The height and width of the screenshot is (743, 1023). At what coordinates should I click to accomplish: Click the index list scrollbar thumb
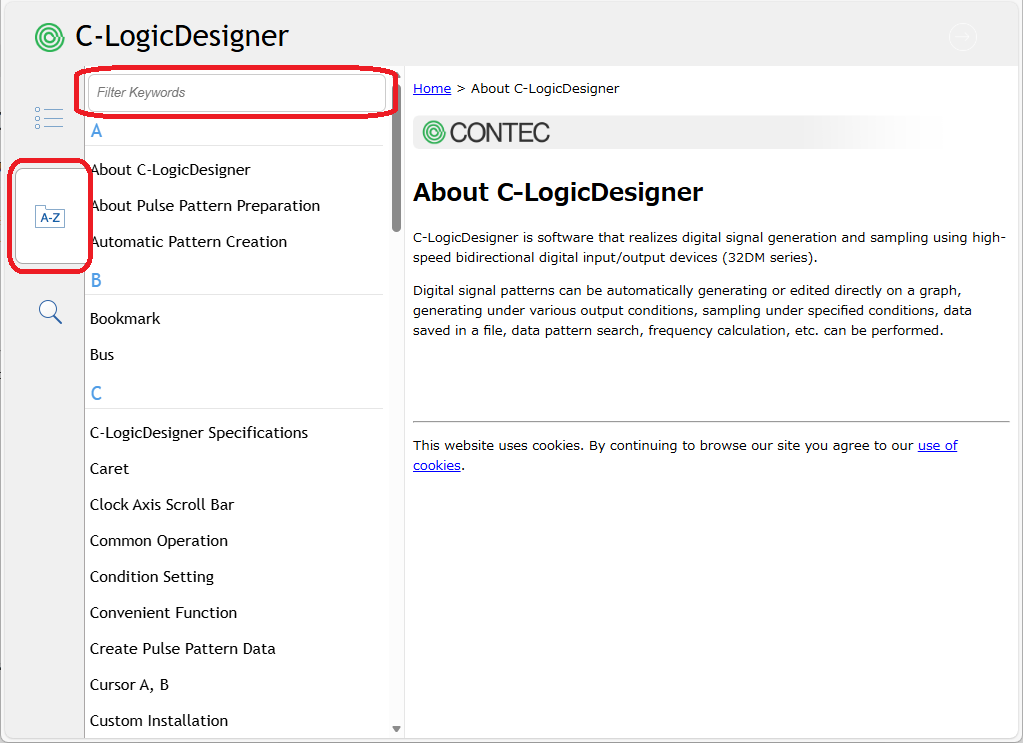pyautogui.click(x=396, y=159)
